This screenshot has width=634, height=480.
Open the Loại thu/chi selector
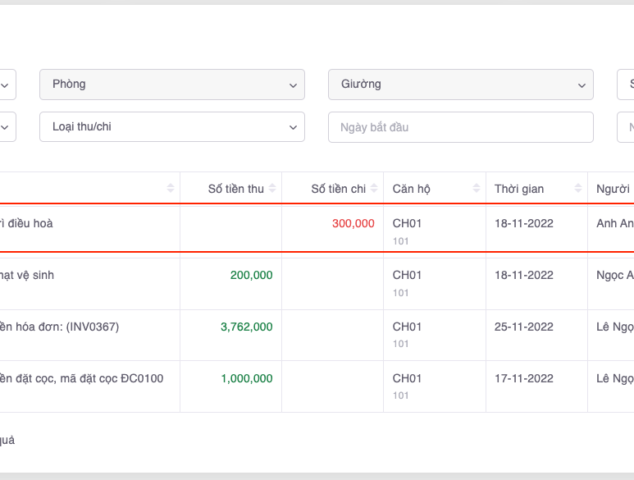pos(171,127)
